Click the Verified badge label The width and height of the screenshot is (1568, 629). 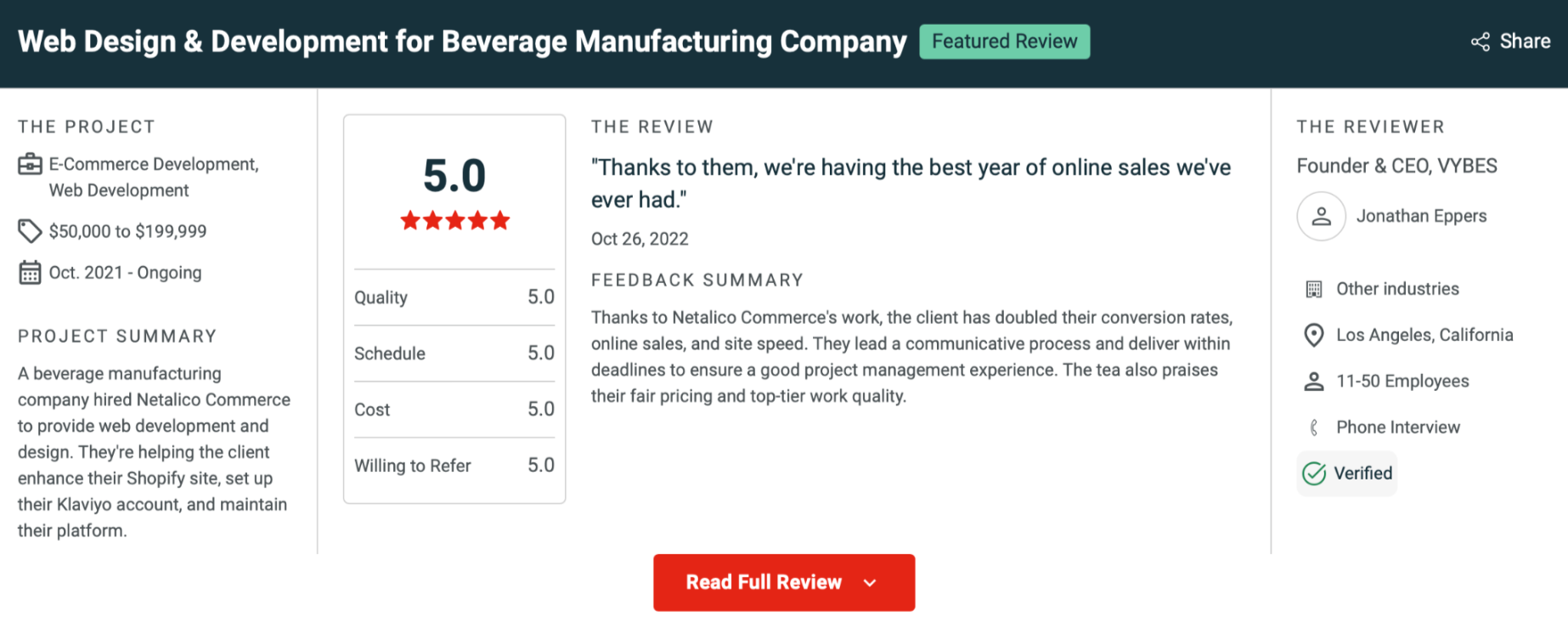tap(1362, 473)
